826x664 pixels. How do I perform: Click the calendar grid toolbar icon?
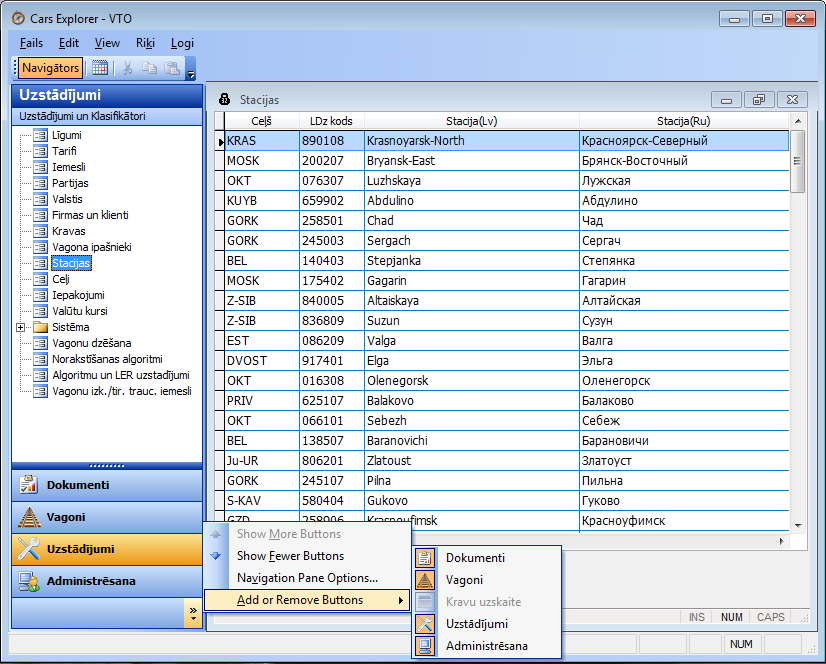coord(100,68)
